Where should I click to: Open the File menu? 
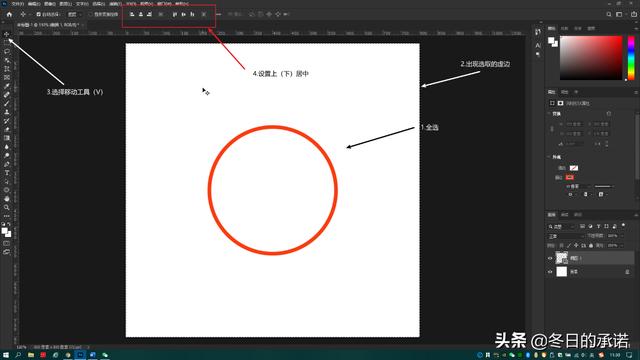[18, 4]
